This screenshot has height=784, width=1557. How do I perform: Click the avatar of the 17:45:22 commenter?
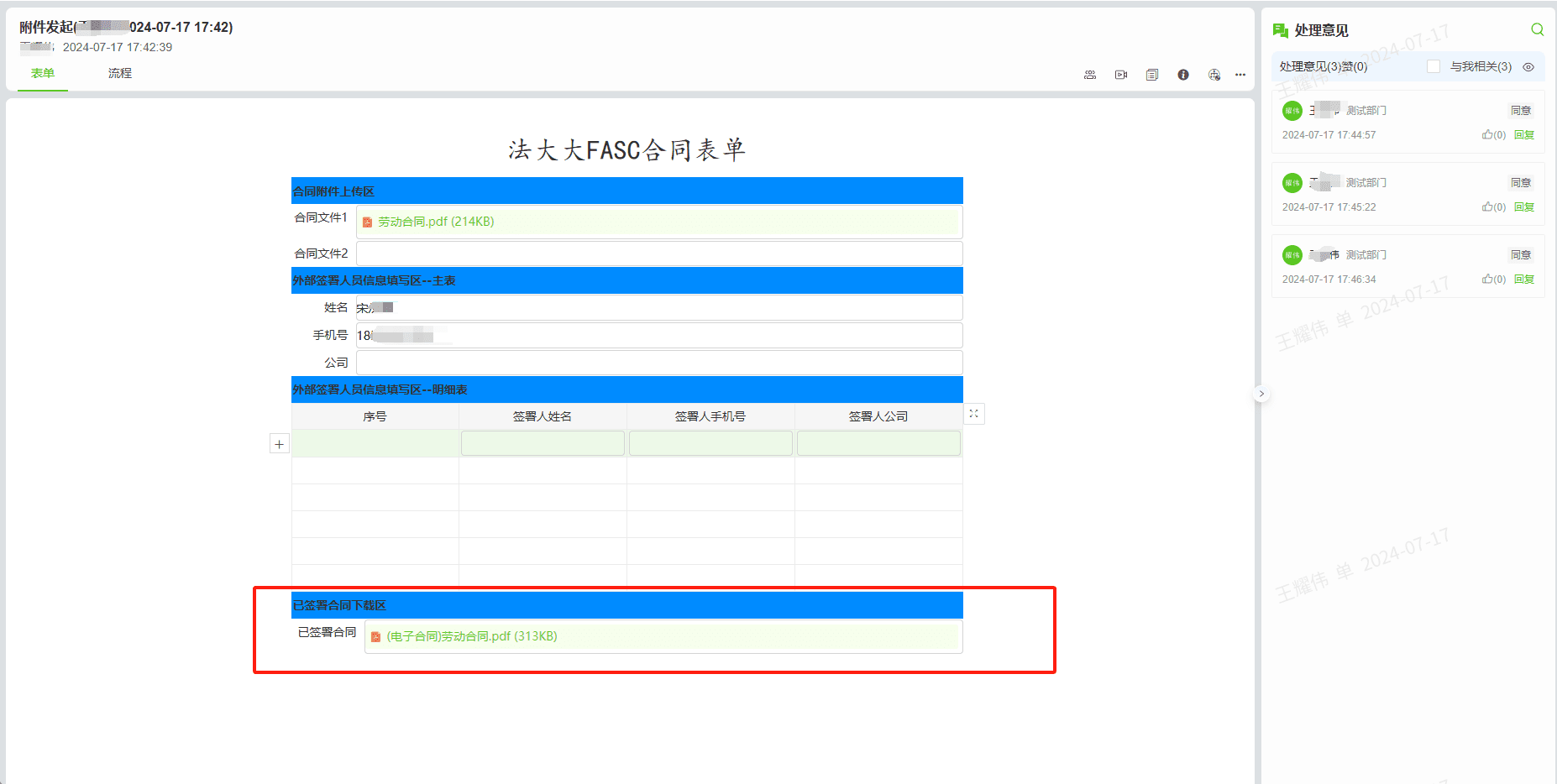1292,183
